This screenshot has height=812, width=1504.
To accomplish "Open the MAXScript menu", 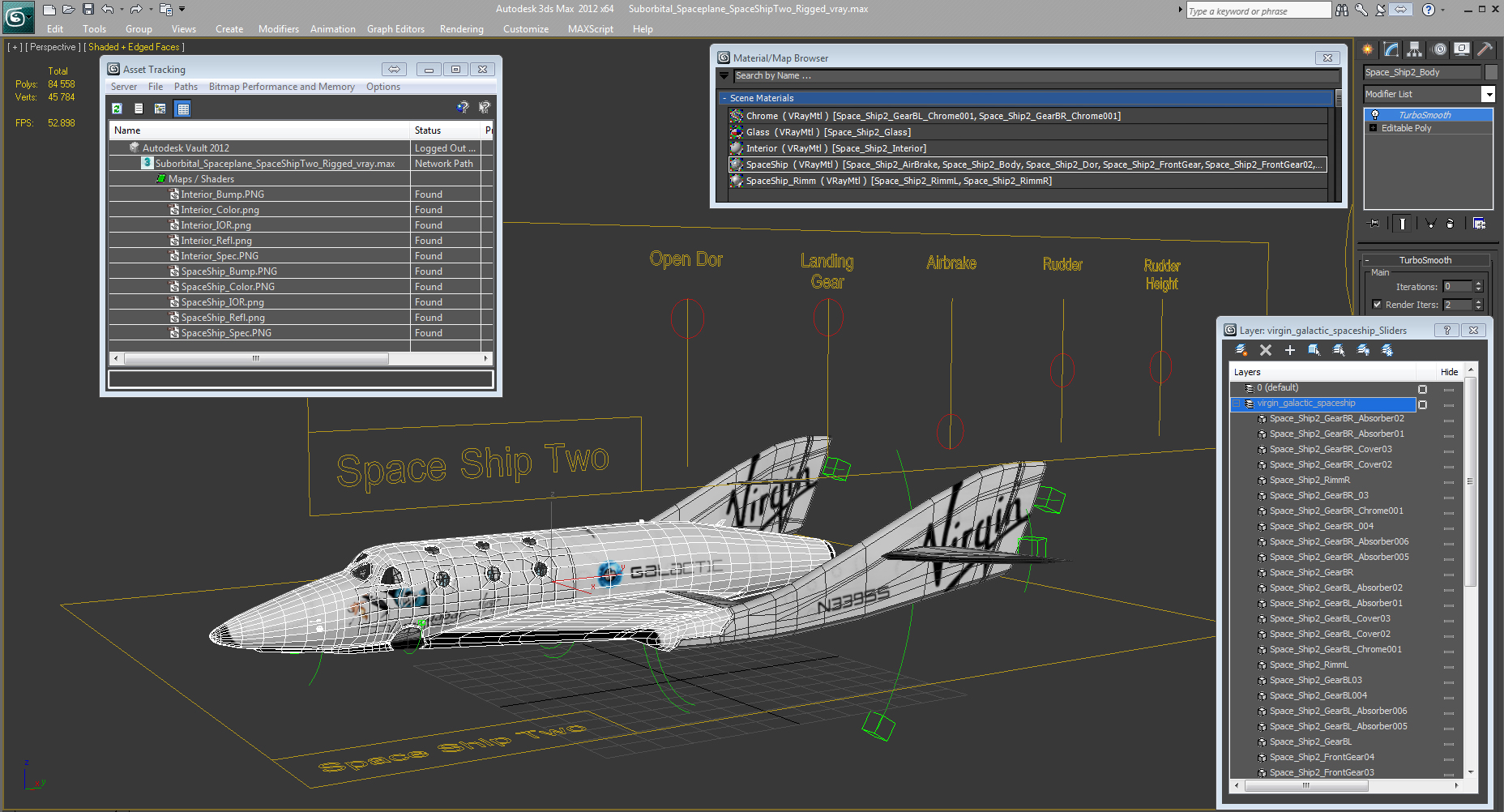I will (x=591, y=29).
